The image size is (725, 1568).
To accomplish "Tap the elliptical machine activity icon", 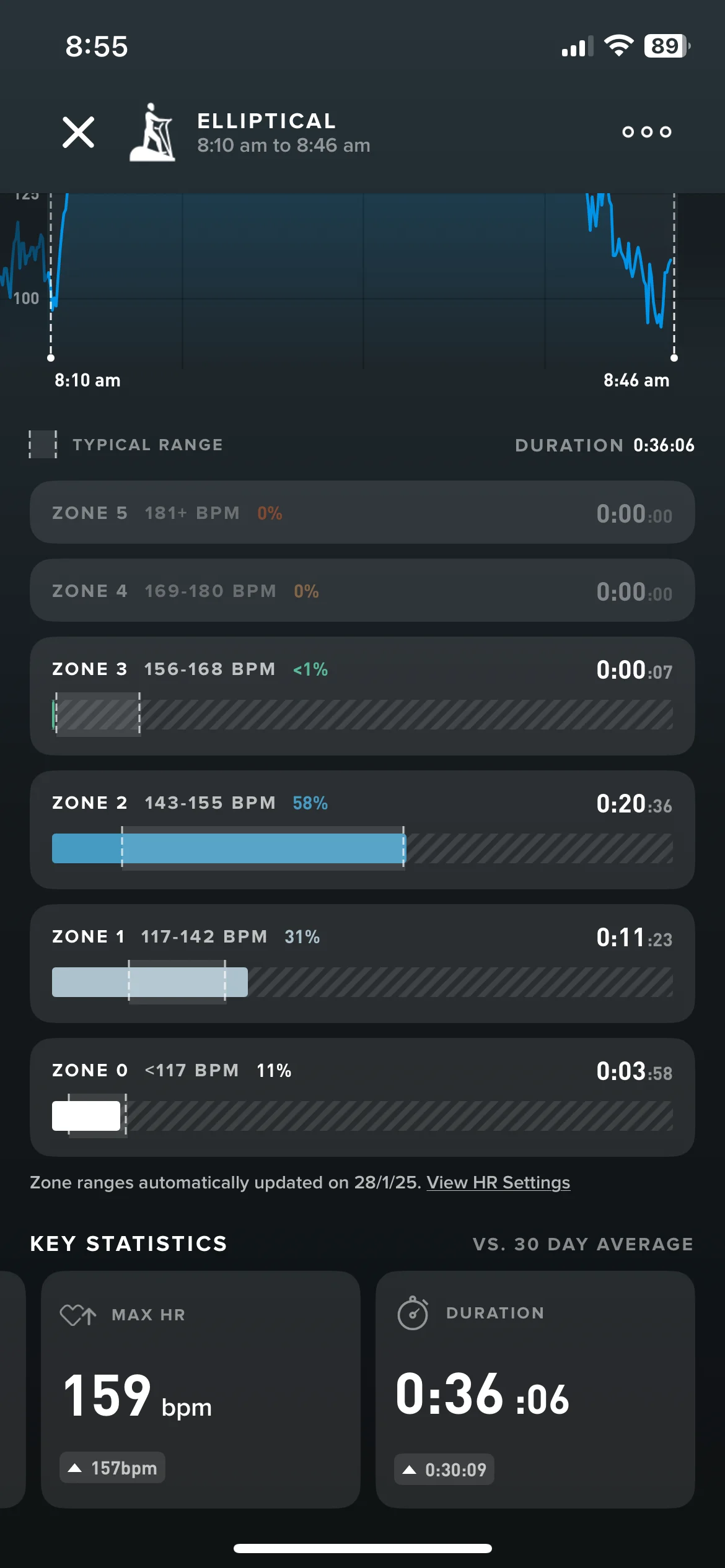I will point(152,132).
